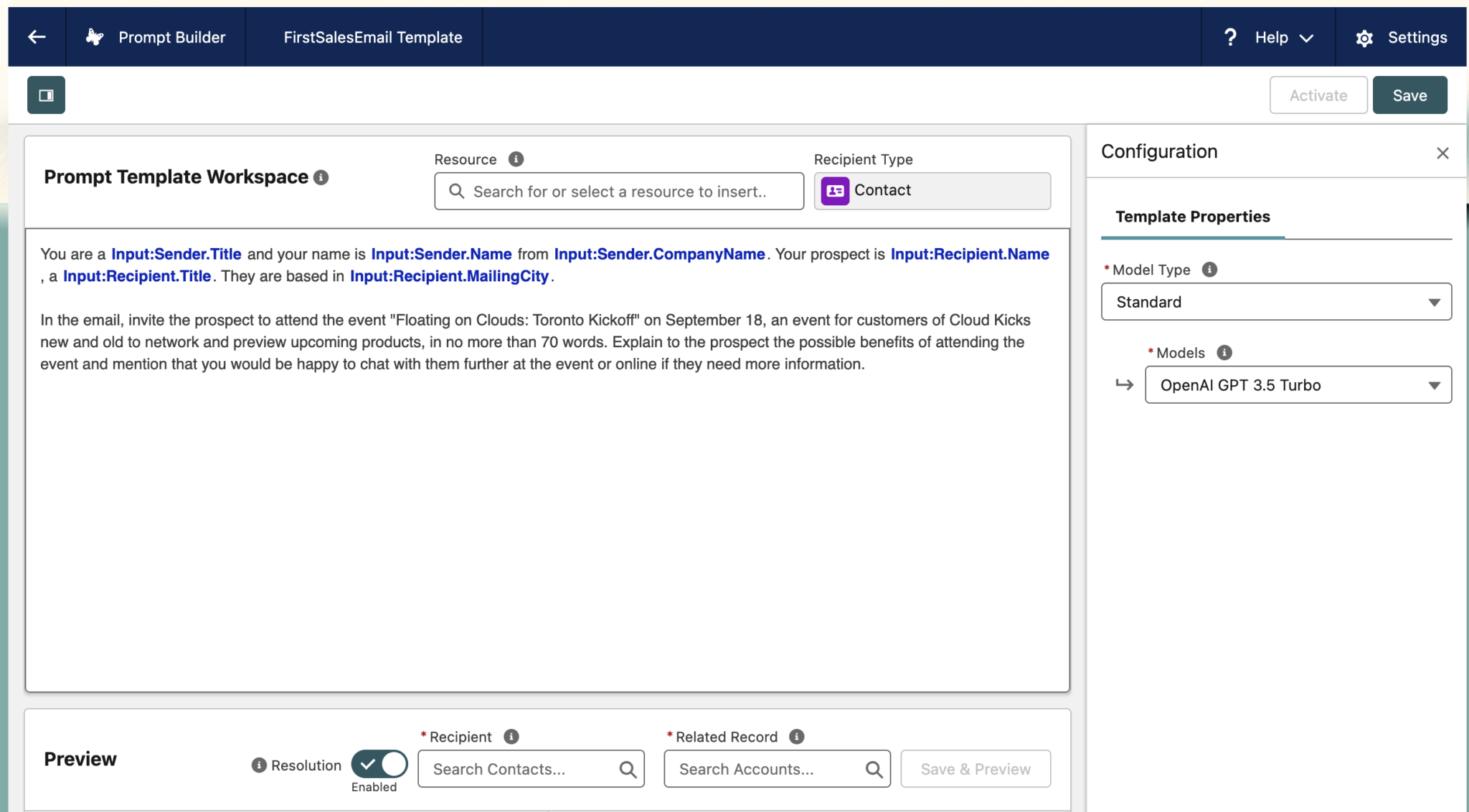
Task: Click the info icon next to Resource
Action: point(515,159)
